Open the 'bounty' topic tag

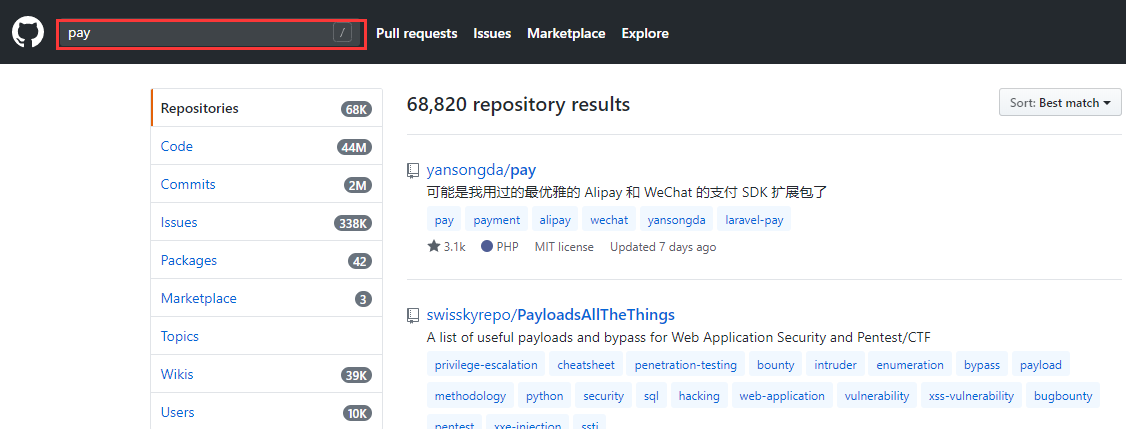776,365
